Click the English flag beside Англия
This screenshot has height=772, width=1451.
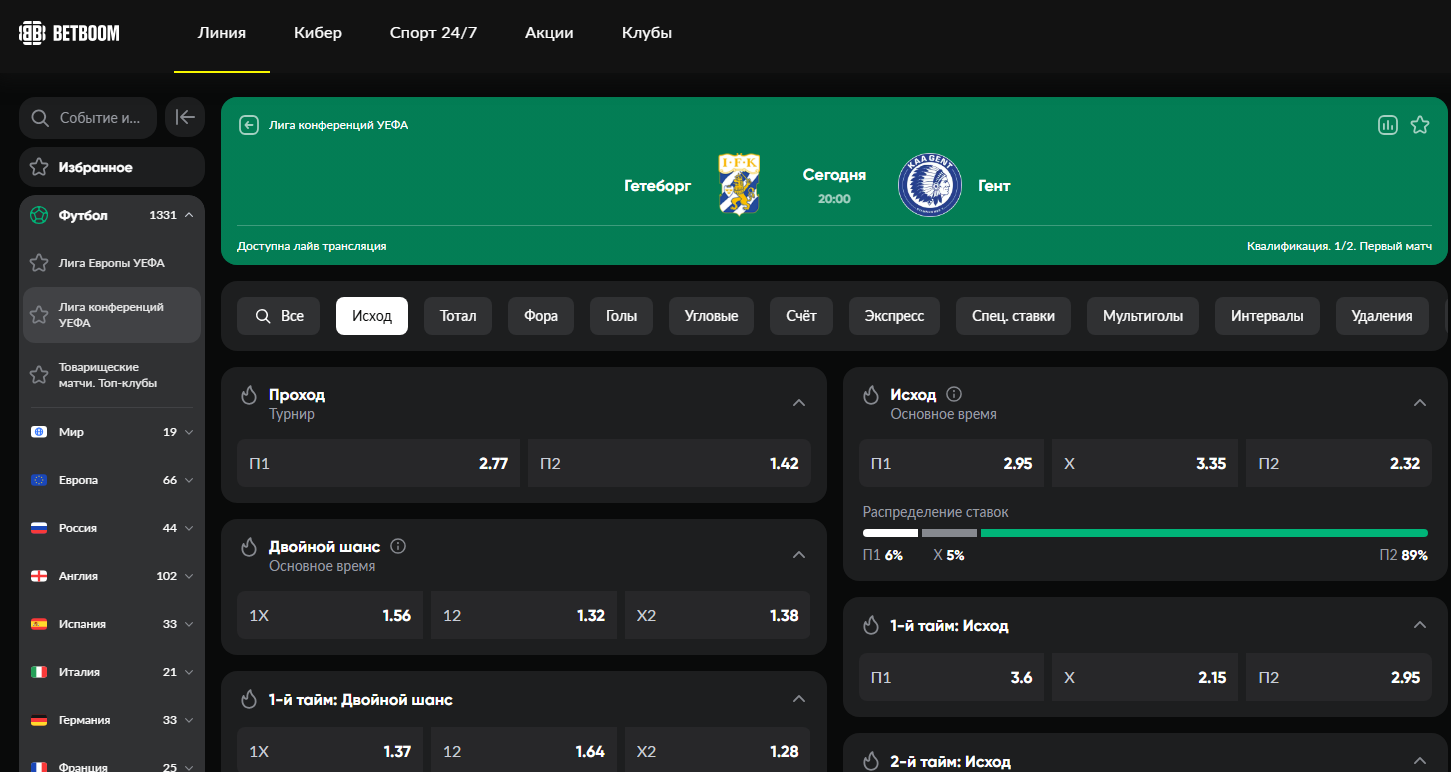[x=39, y=576]
